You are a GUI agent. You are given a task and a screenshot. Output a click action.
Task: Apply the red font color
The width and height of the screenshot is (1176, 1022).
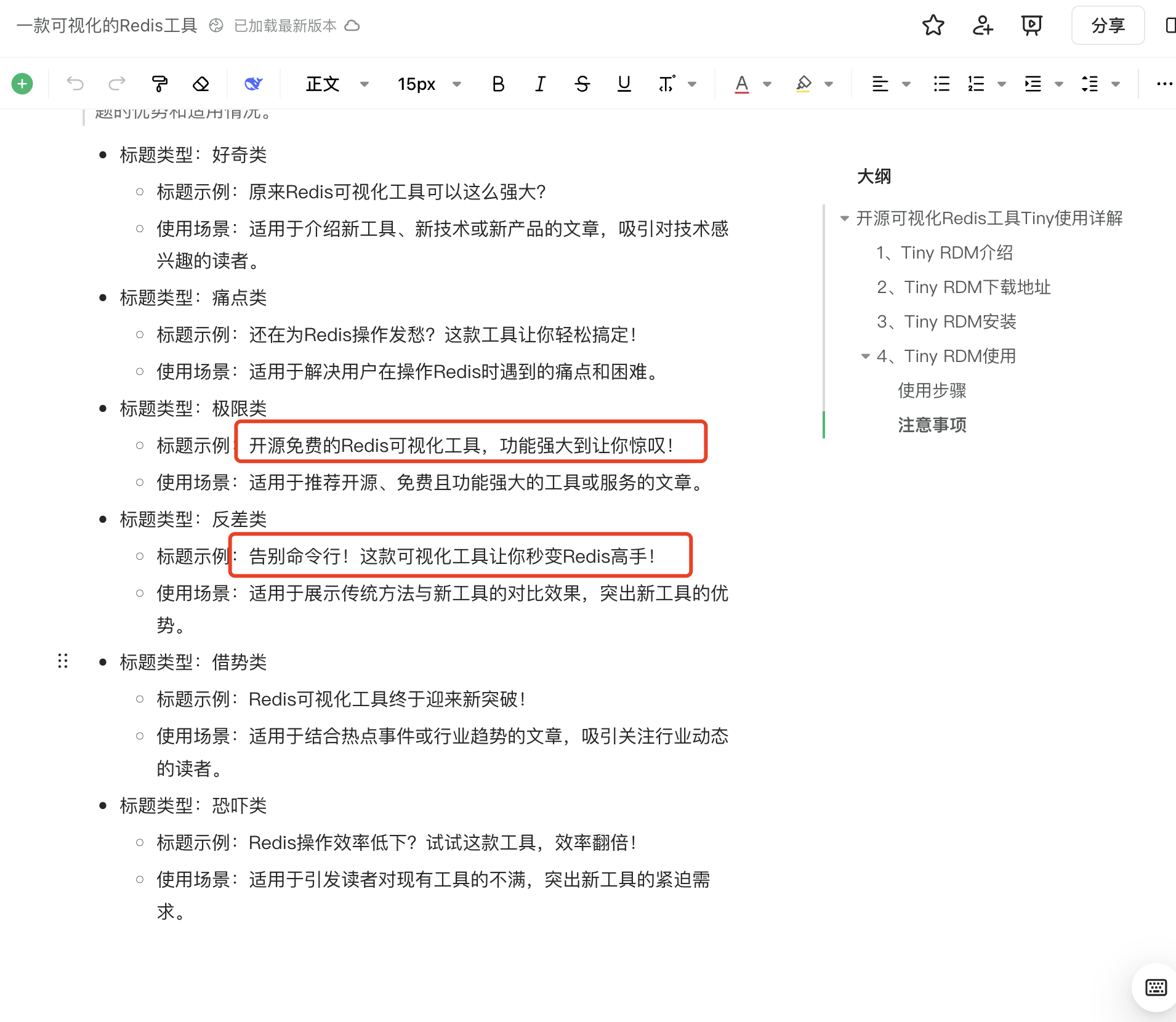coord(742,84)
